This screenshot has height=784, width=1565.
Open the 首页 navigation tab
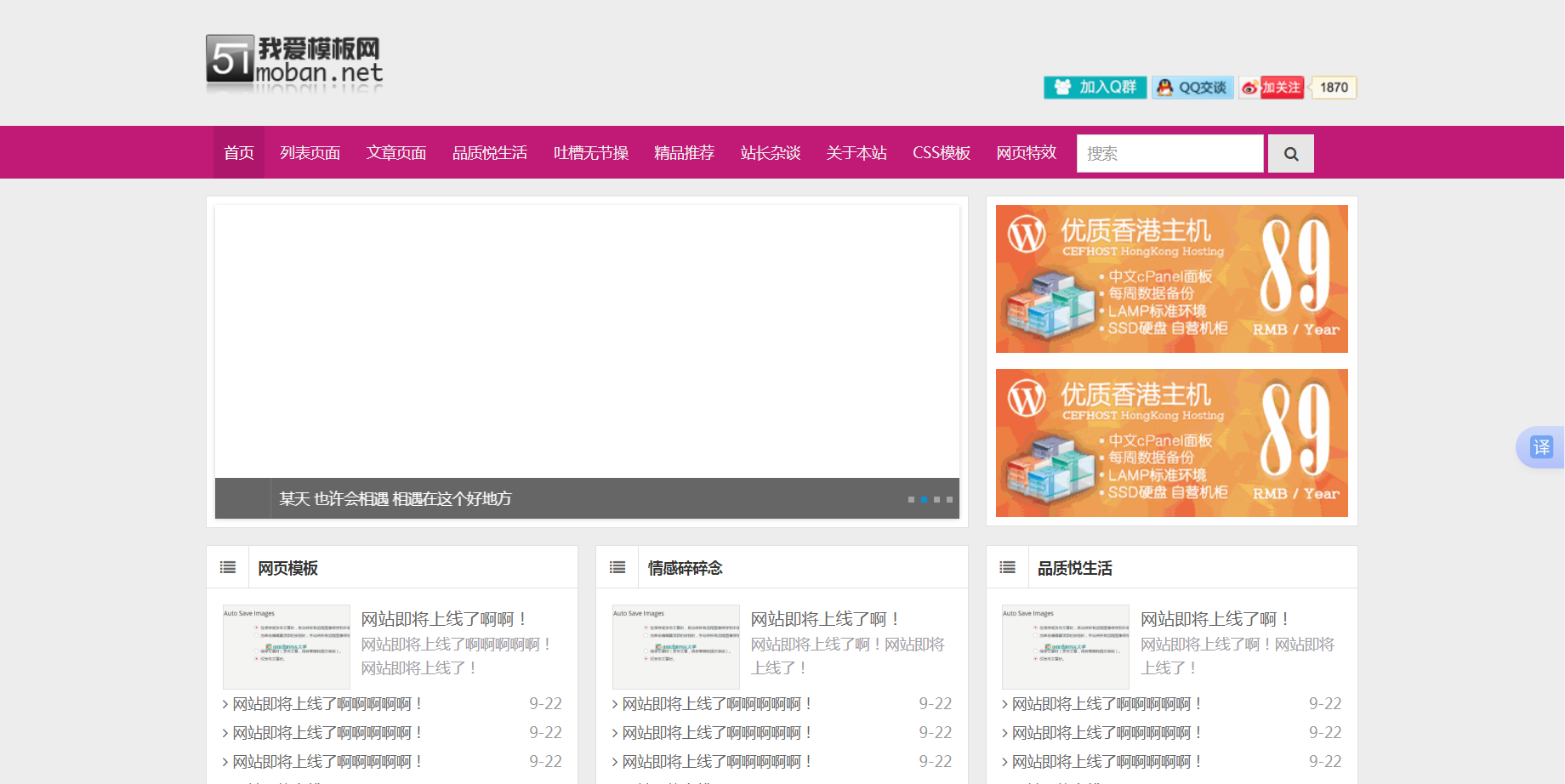pos(239,153)
